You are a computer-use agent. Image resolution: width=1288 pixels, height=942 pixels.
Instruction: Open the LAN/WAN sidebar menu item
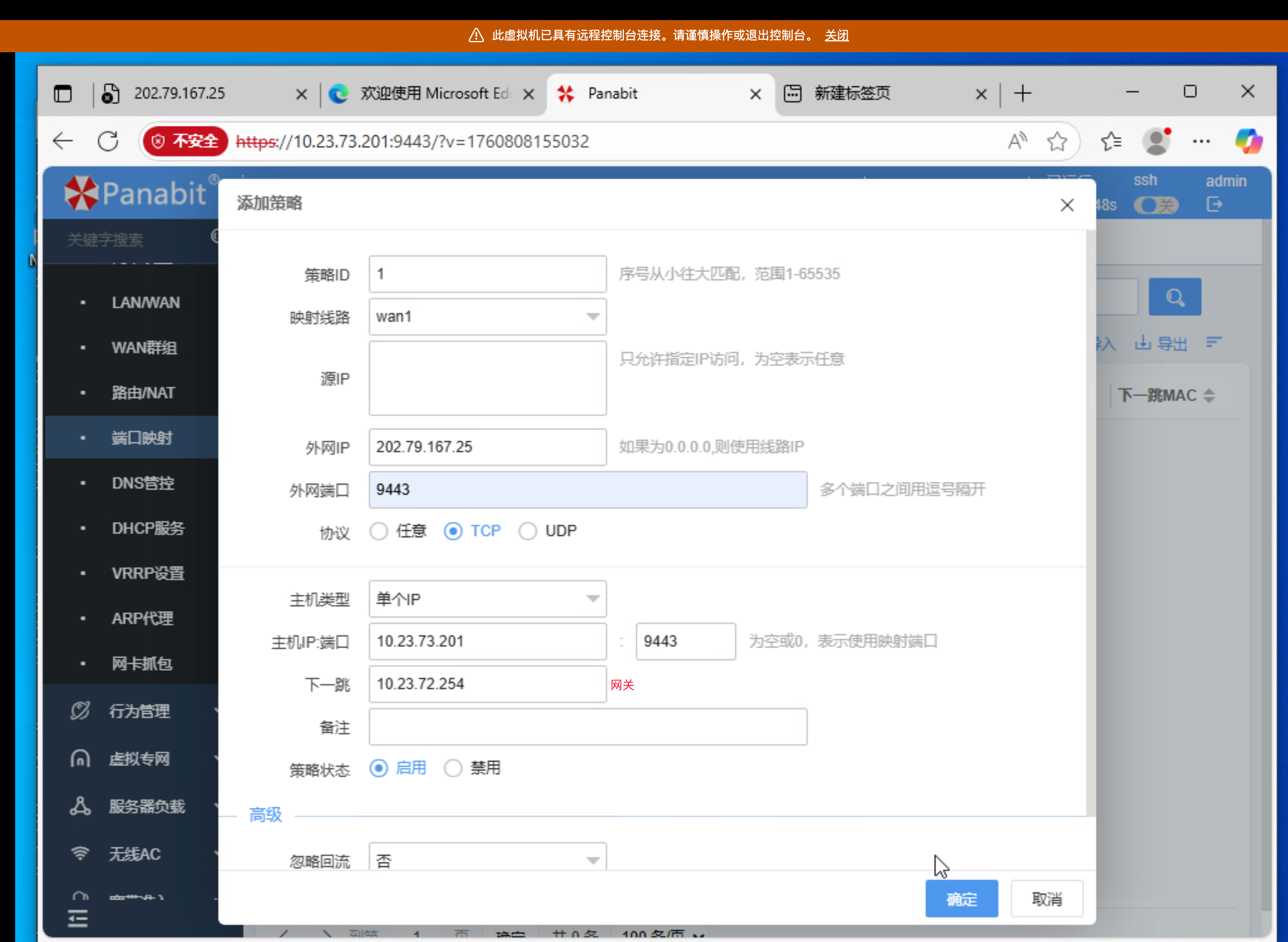tap(146, 303)
